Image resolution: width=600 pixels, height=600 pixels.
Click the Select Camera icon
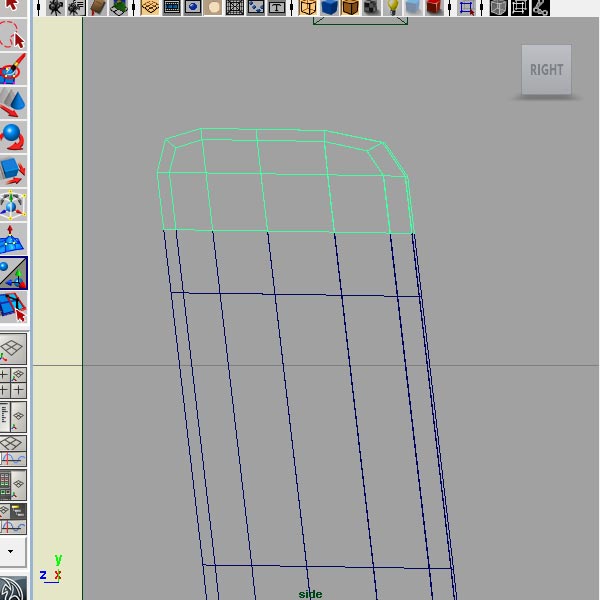click(55, 8)
